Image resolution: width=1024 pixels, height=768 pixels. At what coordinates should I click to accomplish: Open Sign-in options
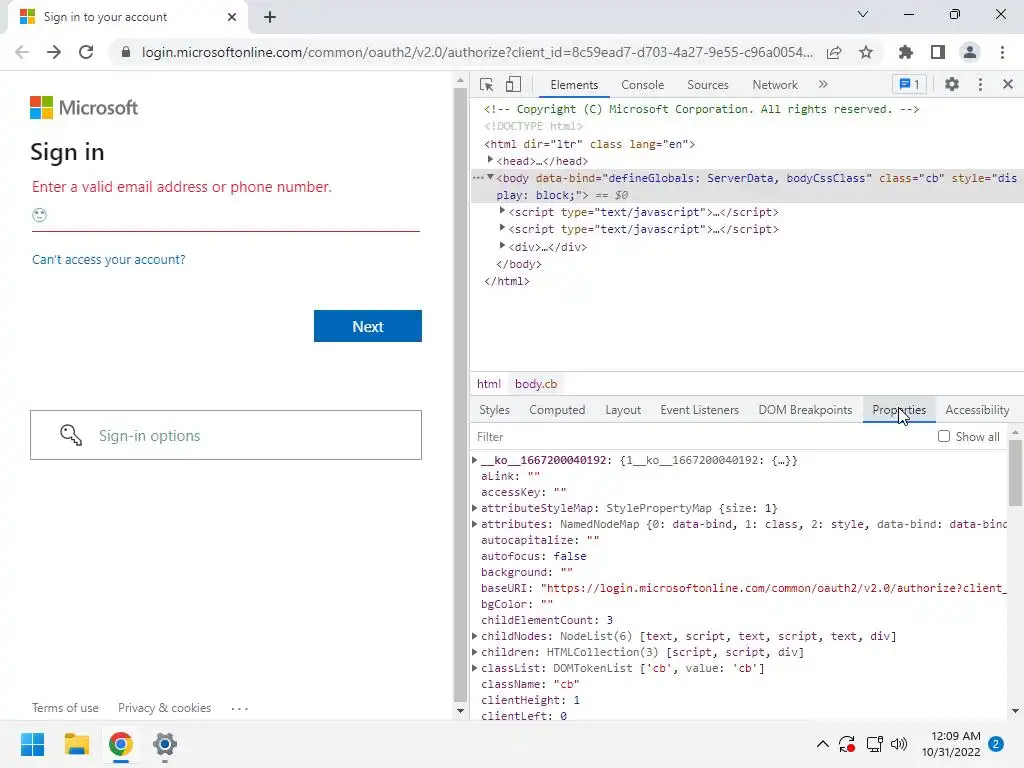tap(226, 435)
